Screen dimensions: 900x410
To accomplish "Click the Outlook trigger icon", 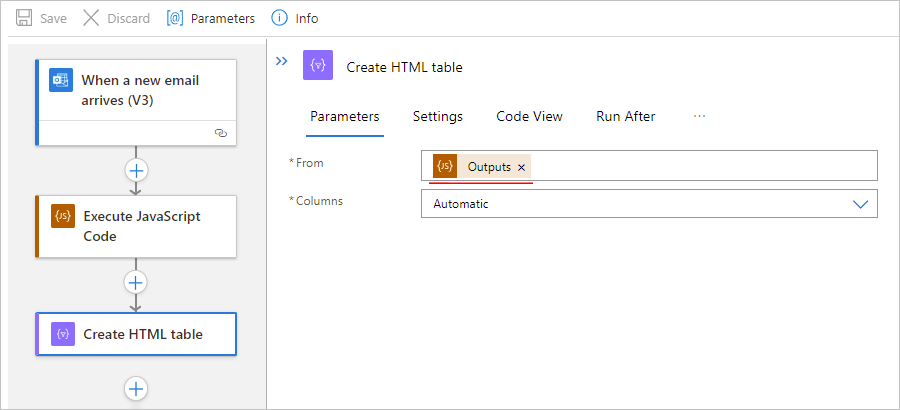I will pyautogui.click(x=61, y=81).
